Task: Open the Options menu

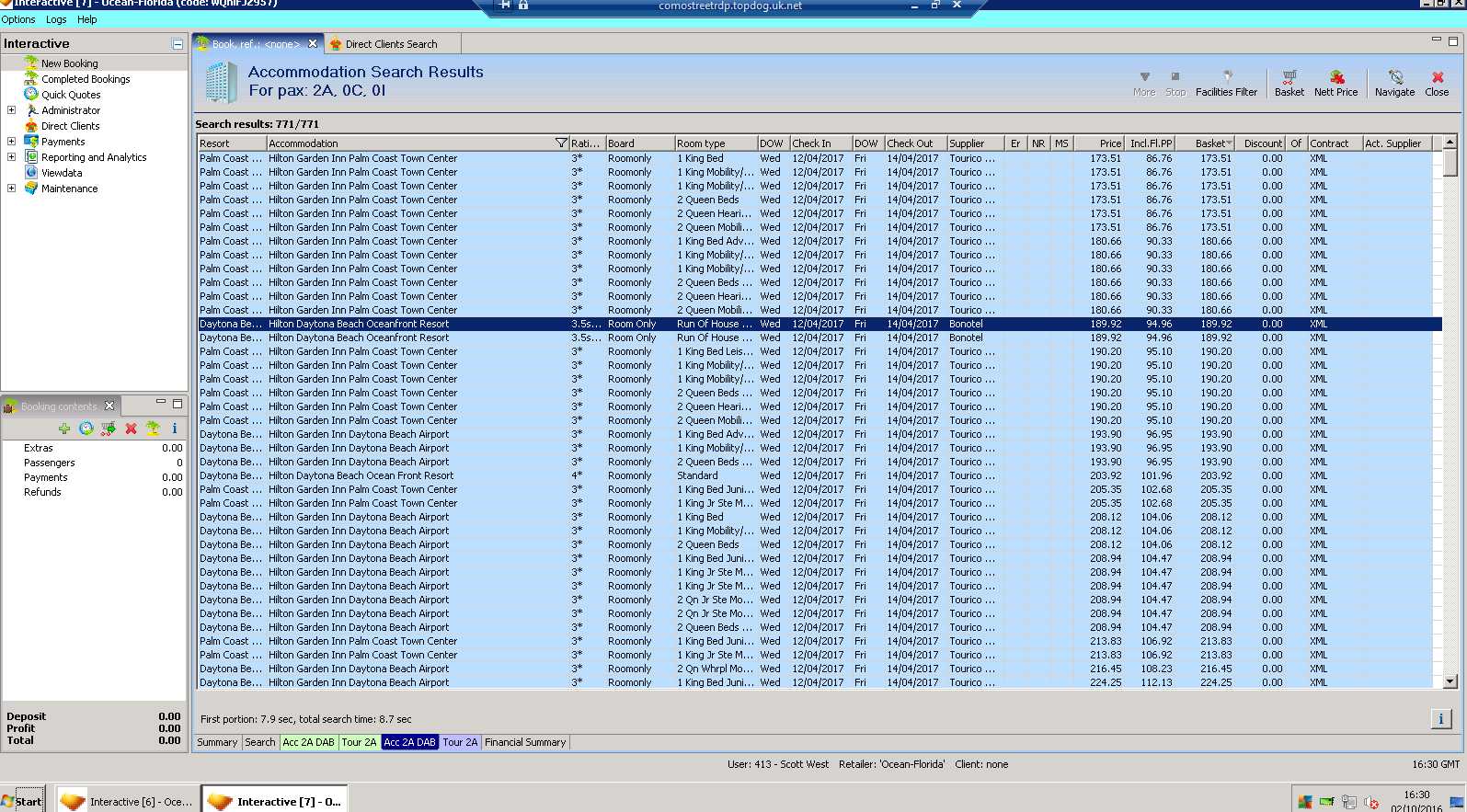Action: (18, 19)
